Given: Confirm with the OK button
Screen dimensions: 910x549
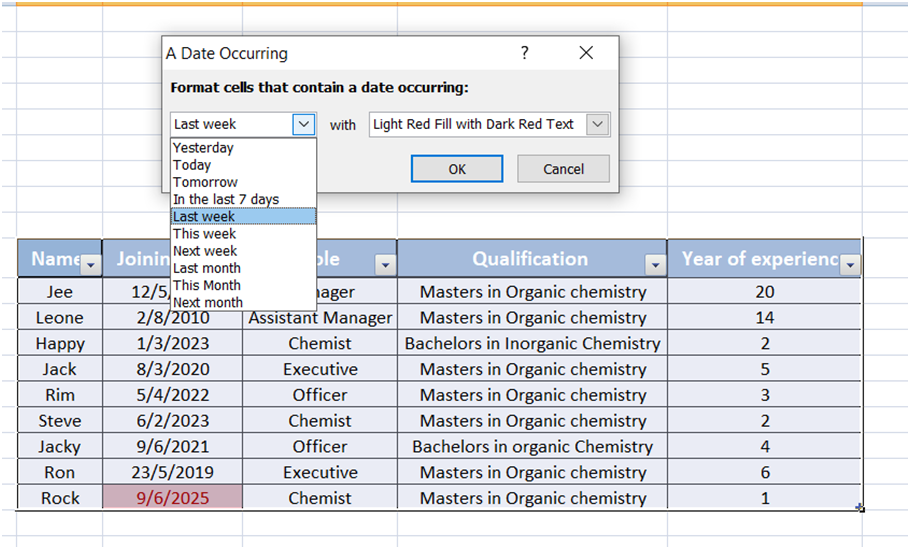Looking at the screenshot, I should pyautogui.click(x=457, y=169).
